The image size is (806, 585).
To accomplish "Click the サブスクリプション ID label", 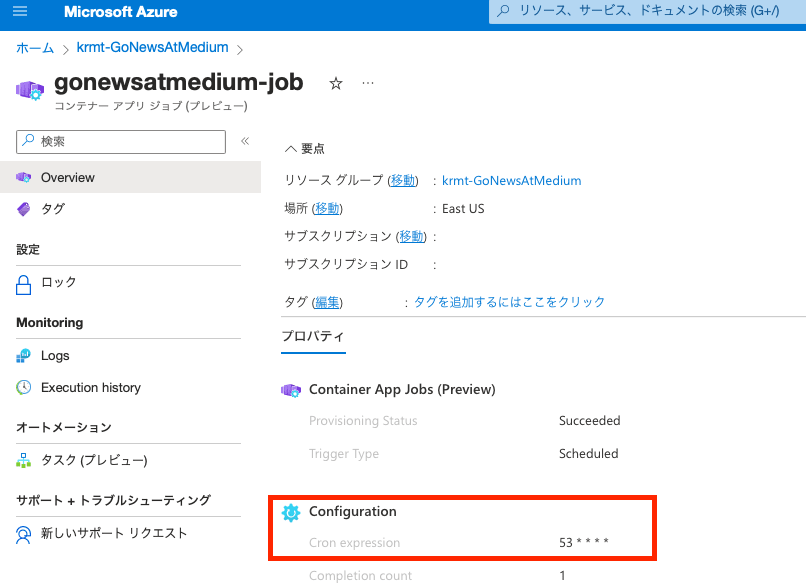I will (x=346, y=264).
